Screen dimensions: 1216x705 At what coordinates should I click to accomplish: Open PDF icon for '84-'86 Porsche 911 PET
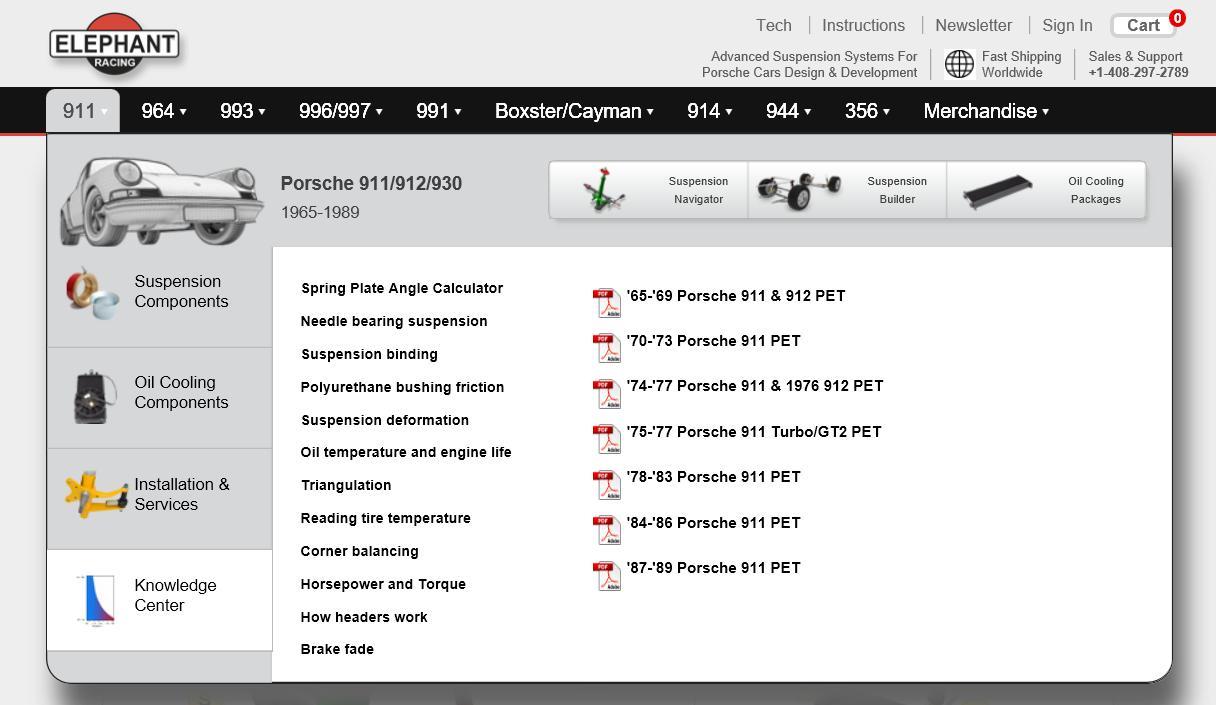(x=607, y=530)
